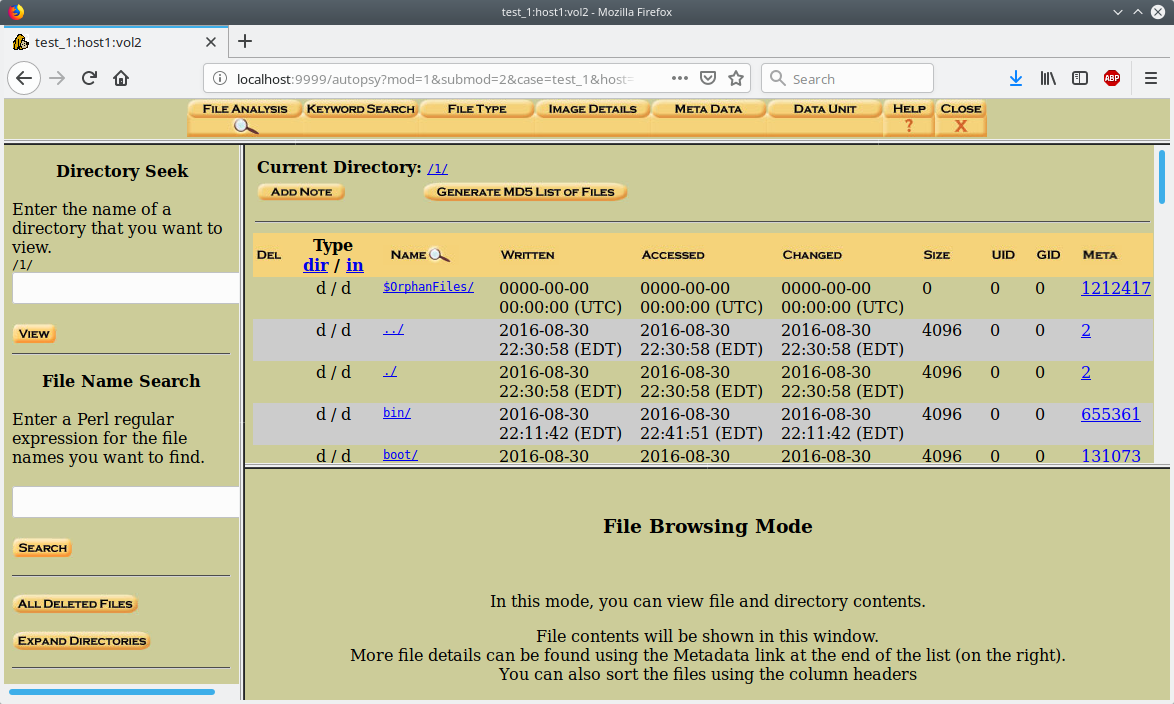Open the Firefox downloads arrow icon

1015,79
